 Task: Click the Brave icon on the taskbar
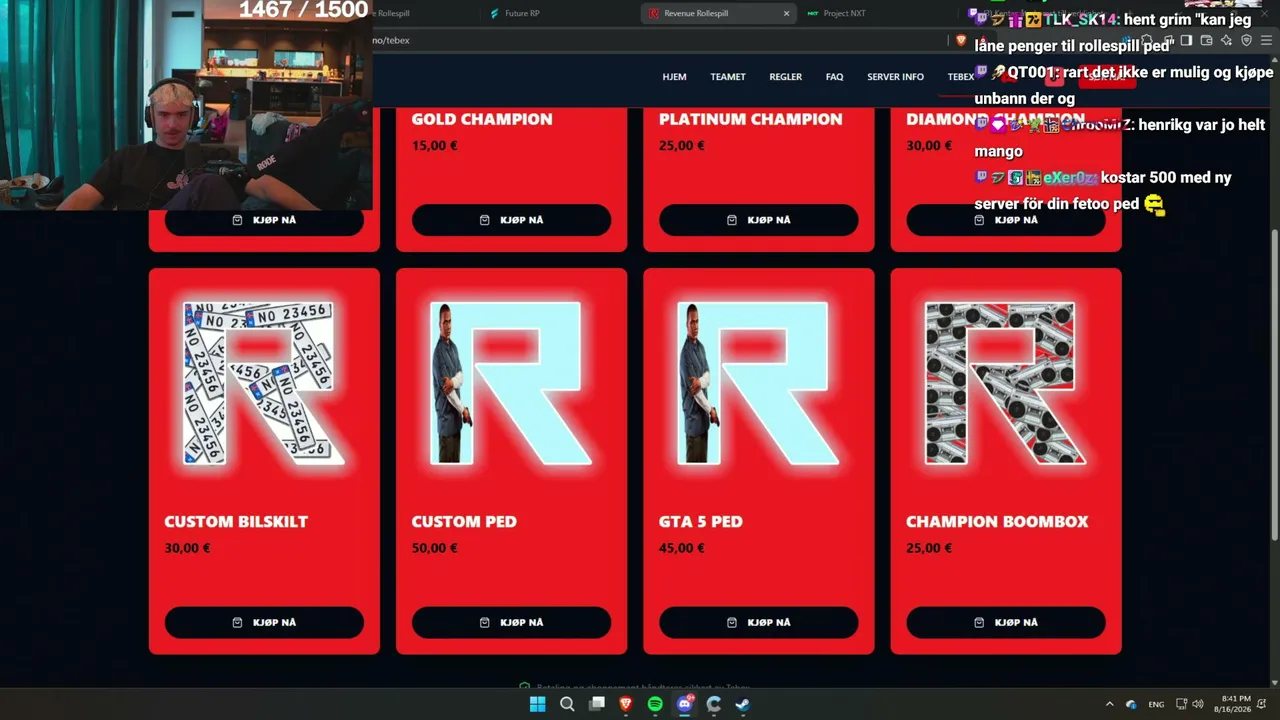(626, 704)
